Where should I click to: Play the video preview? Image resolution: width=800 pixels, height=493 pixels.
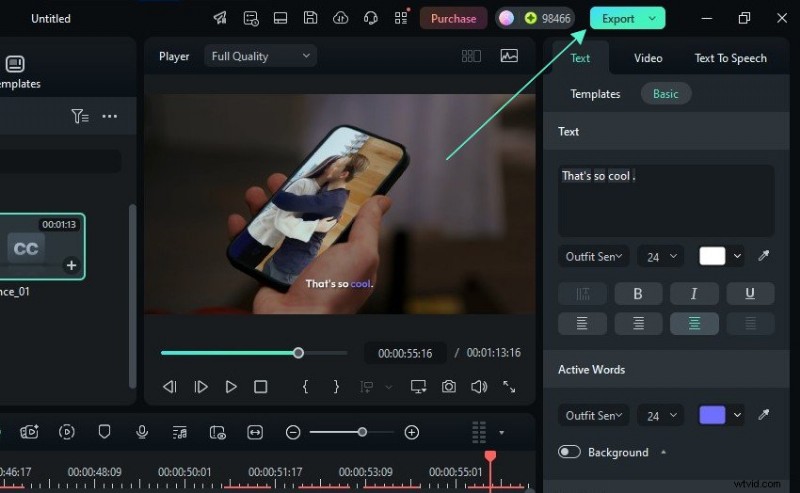pyautogui.click(x=231, y=387)
